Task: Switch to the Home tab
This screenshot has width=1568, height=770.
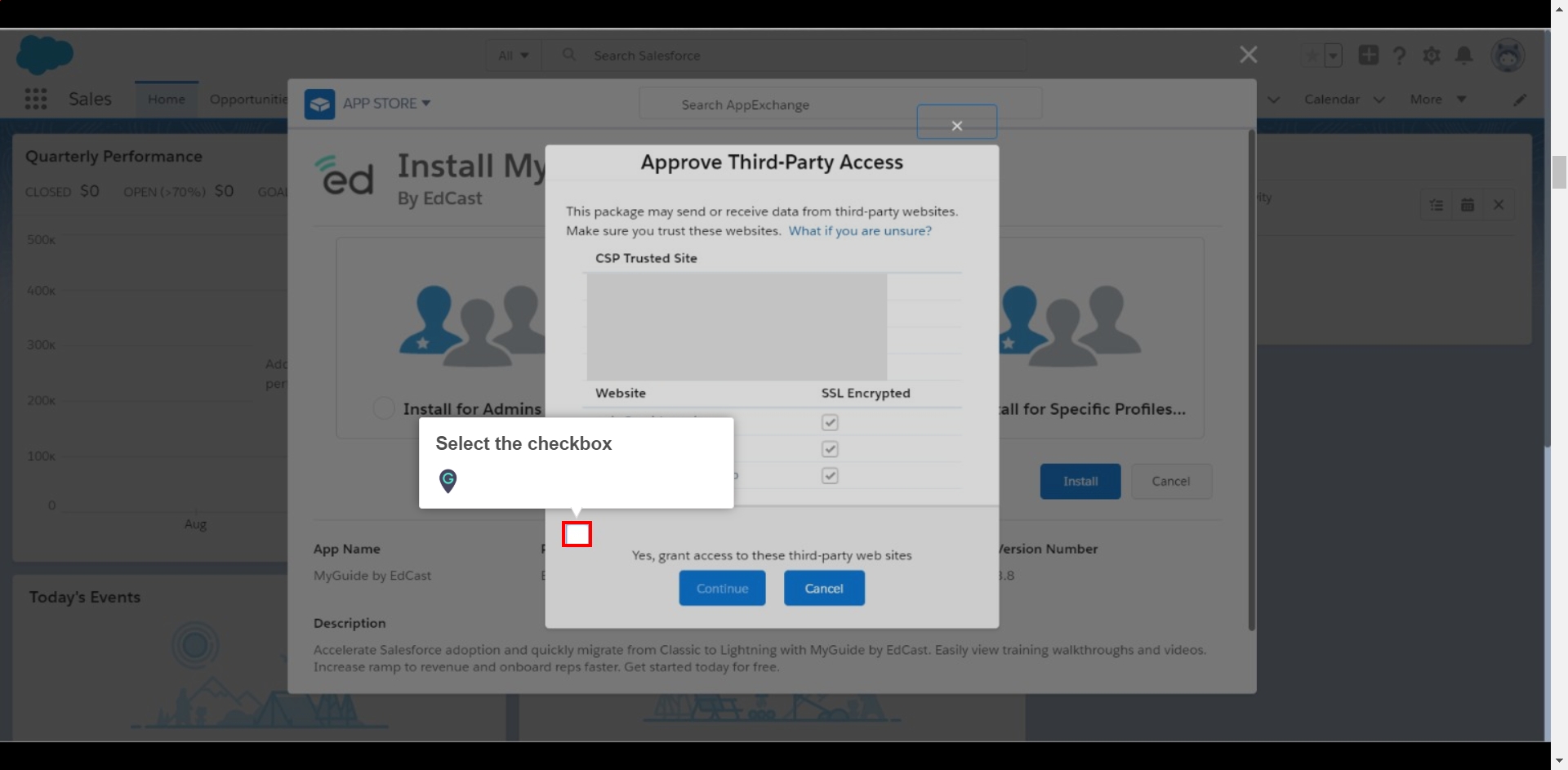Action: point(167,99)
